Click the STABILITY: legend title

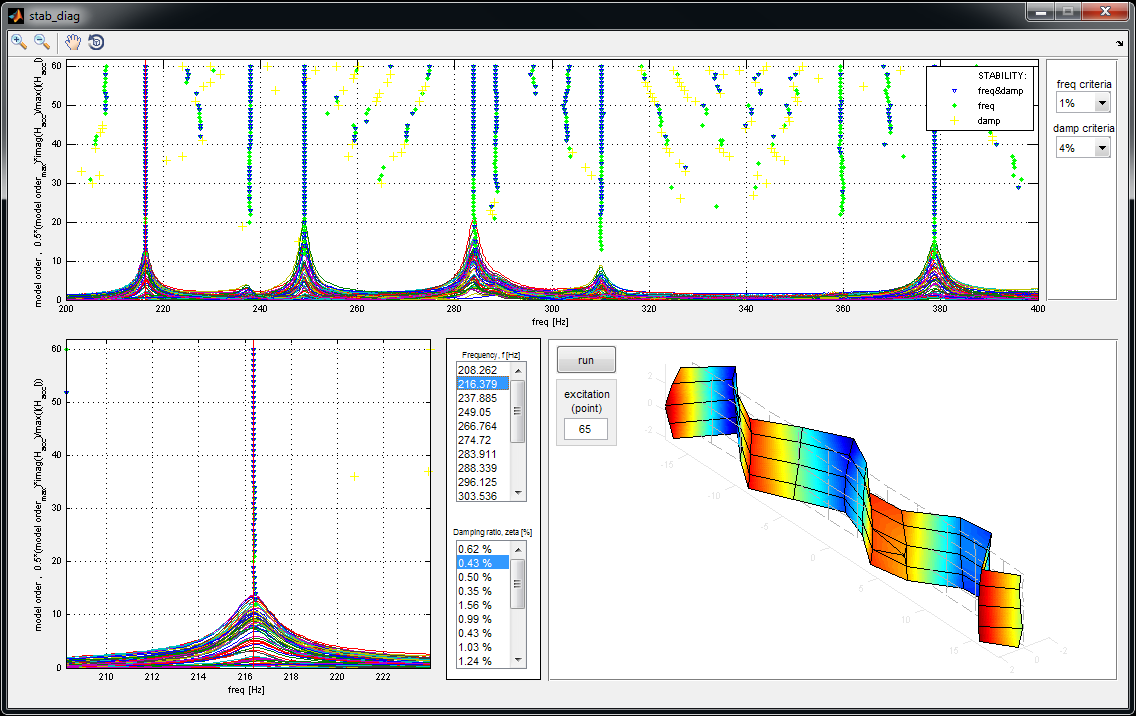pos(1002,75)
